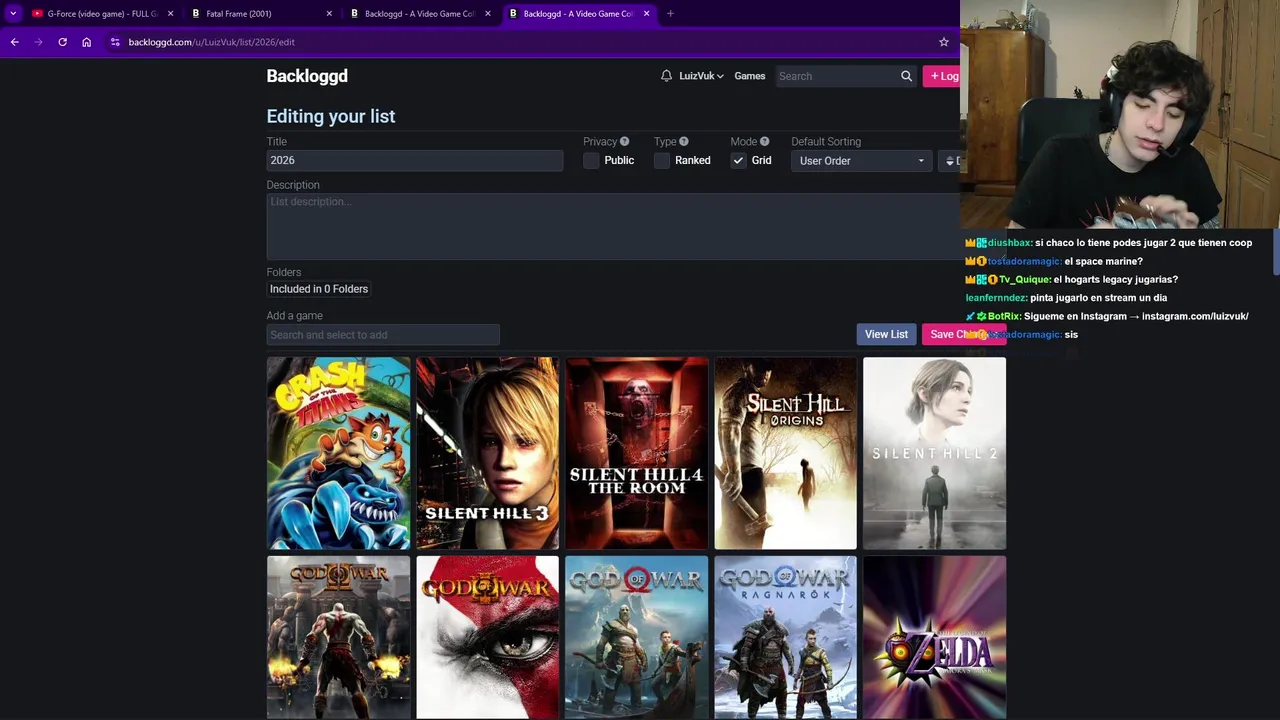The width and height of the screenshot is (1280, 720).
Task: Select the God of War II cover
Action: [x=338, y=637]
